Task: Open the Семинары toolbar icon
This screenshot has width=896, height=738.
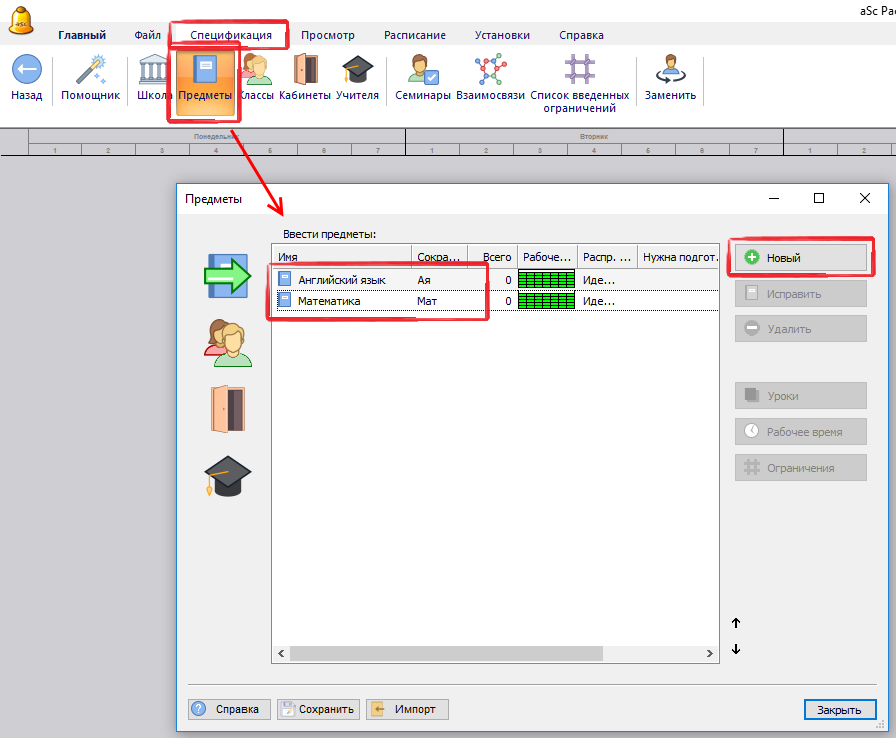Action: (x=423, y=71)
